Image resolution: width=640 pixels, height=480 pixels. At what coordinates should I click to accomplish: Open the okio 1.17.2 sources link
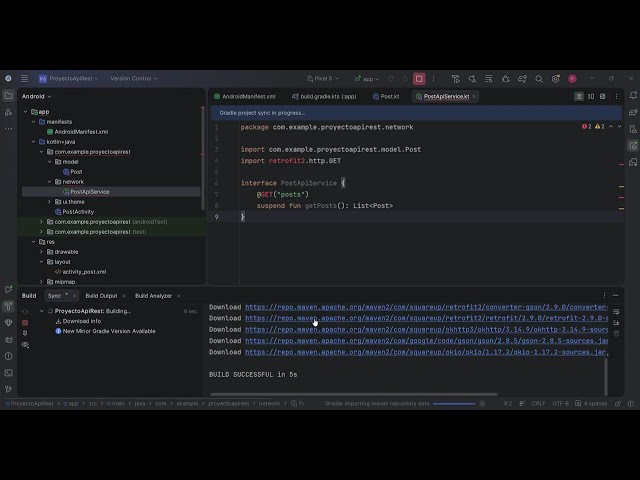426,352
